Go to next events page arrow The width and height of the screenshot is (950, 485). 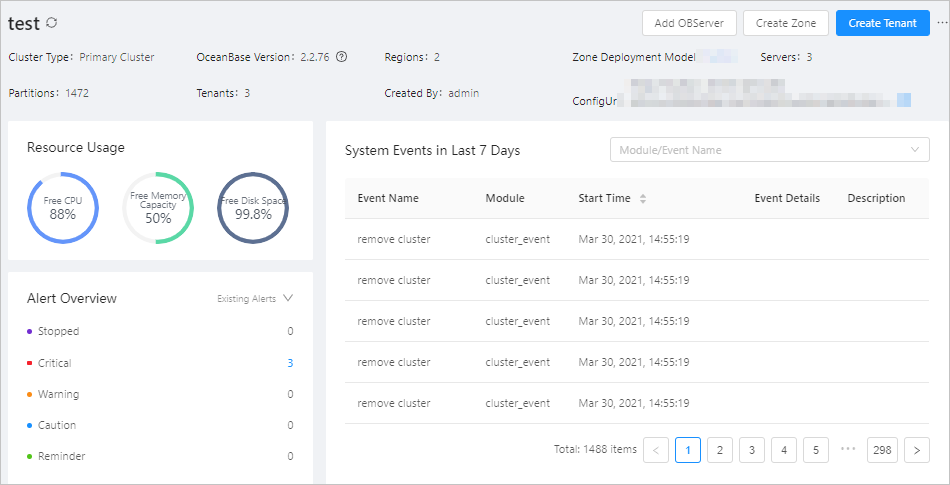point(917,450)
